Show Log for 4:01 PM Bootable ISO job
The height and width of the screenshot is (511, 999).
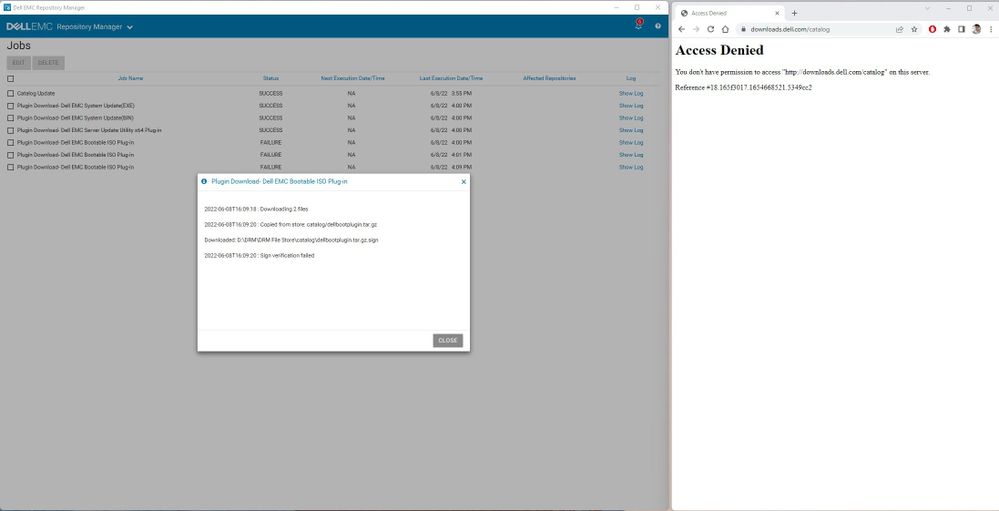[631, 155]
